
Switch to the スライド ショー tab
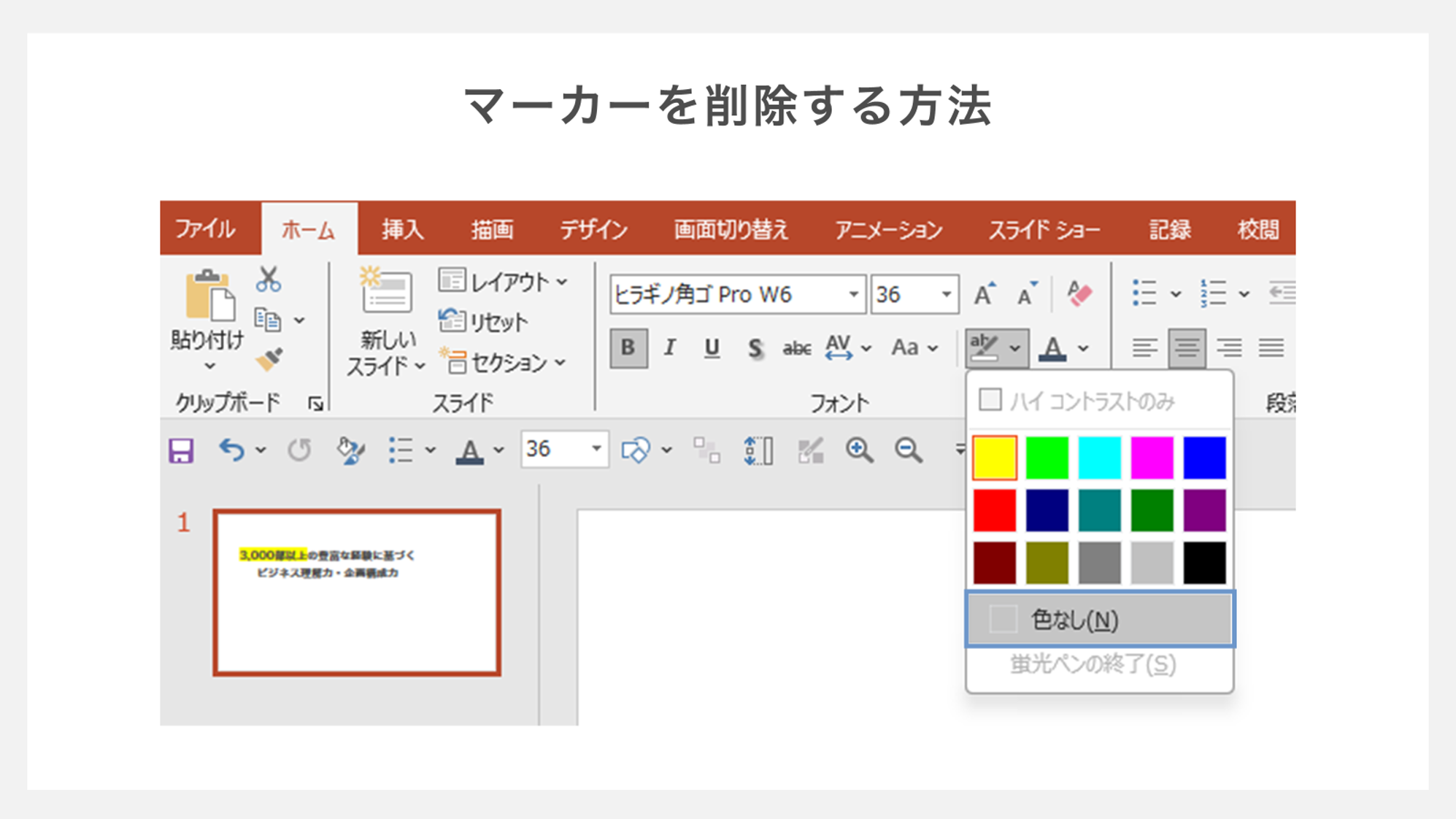tap(1044, 229)
